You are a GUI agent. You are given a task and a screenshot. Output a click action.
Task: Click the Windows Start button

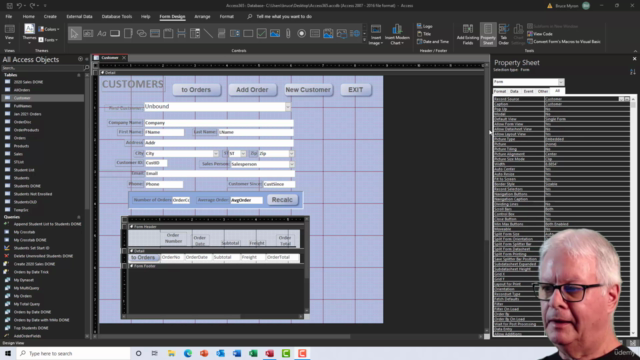[x=8, y=353]
